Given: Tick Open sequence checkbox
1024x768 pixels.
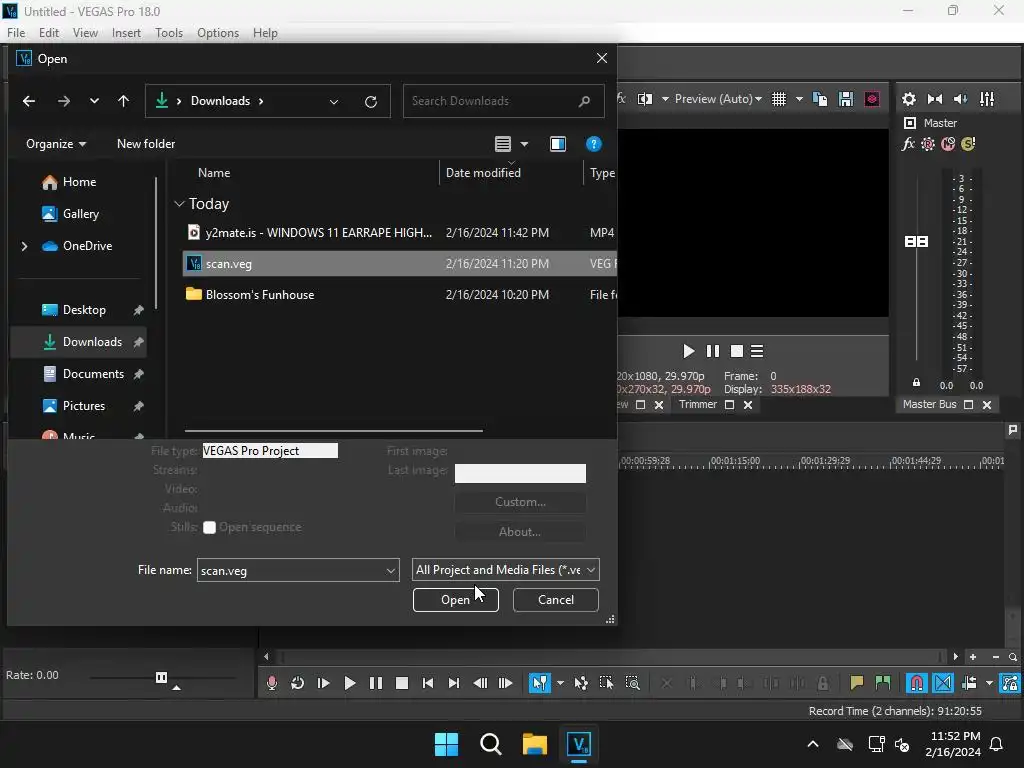Looking at the screenshot, I should click(x=209, y=528).
